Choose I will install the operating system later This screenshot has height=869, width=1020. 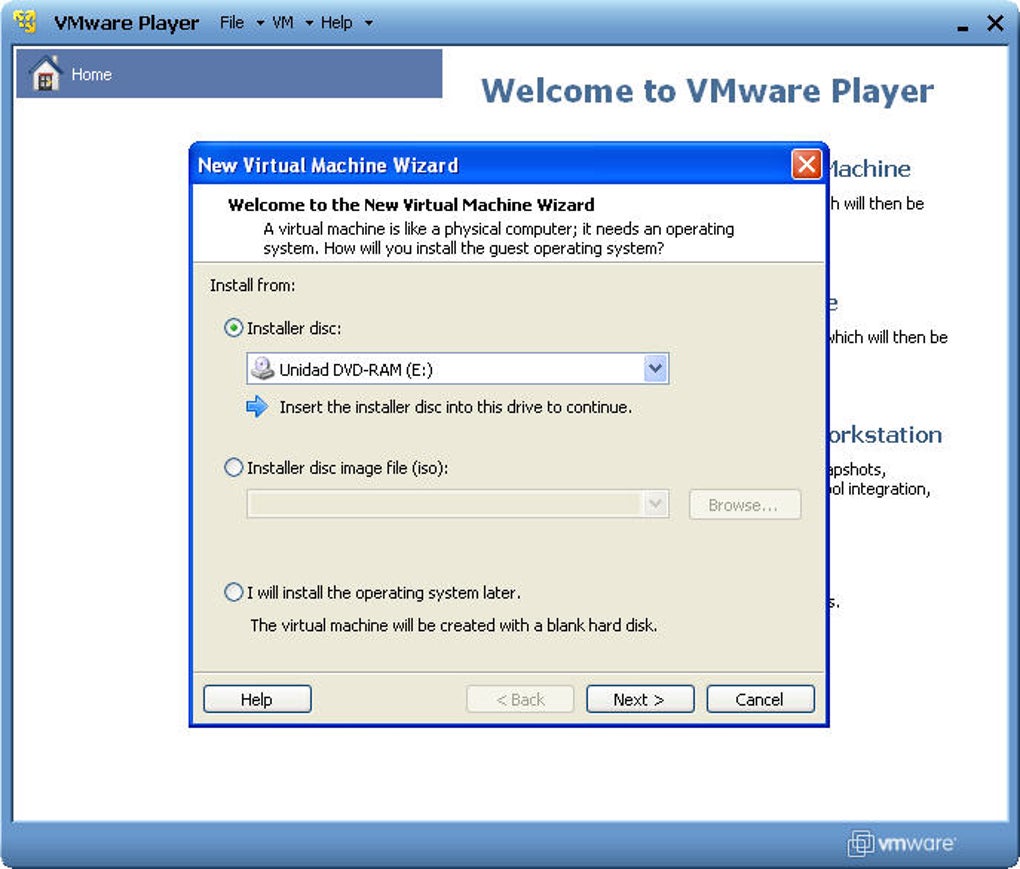coord(234,593)
